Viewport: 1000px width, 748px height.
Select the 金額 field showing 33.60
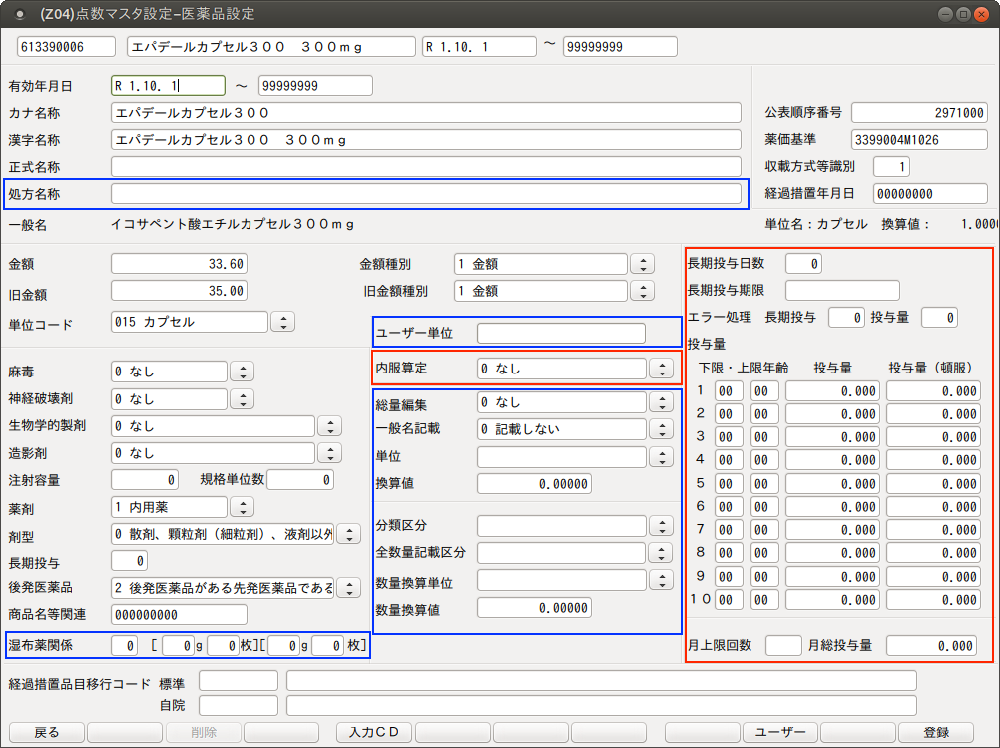(x=179, y=265)
